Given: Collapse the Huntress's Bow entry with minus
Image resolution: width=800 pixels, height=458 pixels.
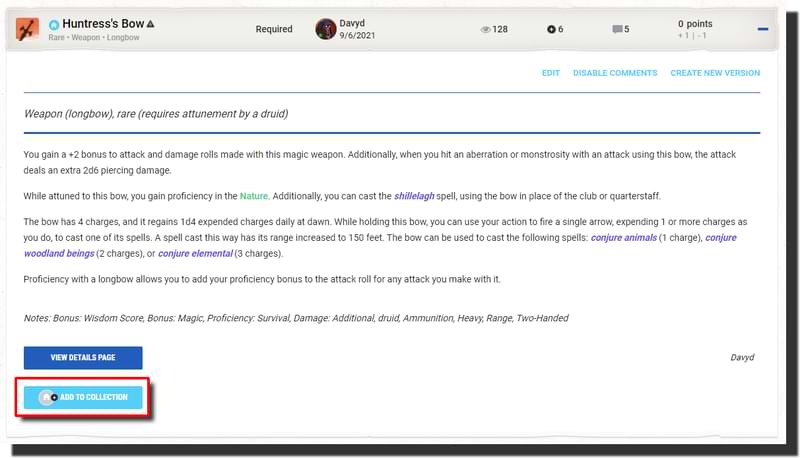Looking at the screenshot, I should pos(763,29).
